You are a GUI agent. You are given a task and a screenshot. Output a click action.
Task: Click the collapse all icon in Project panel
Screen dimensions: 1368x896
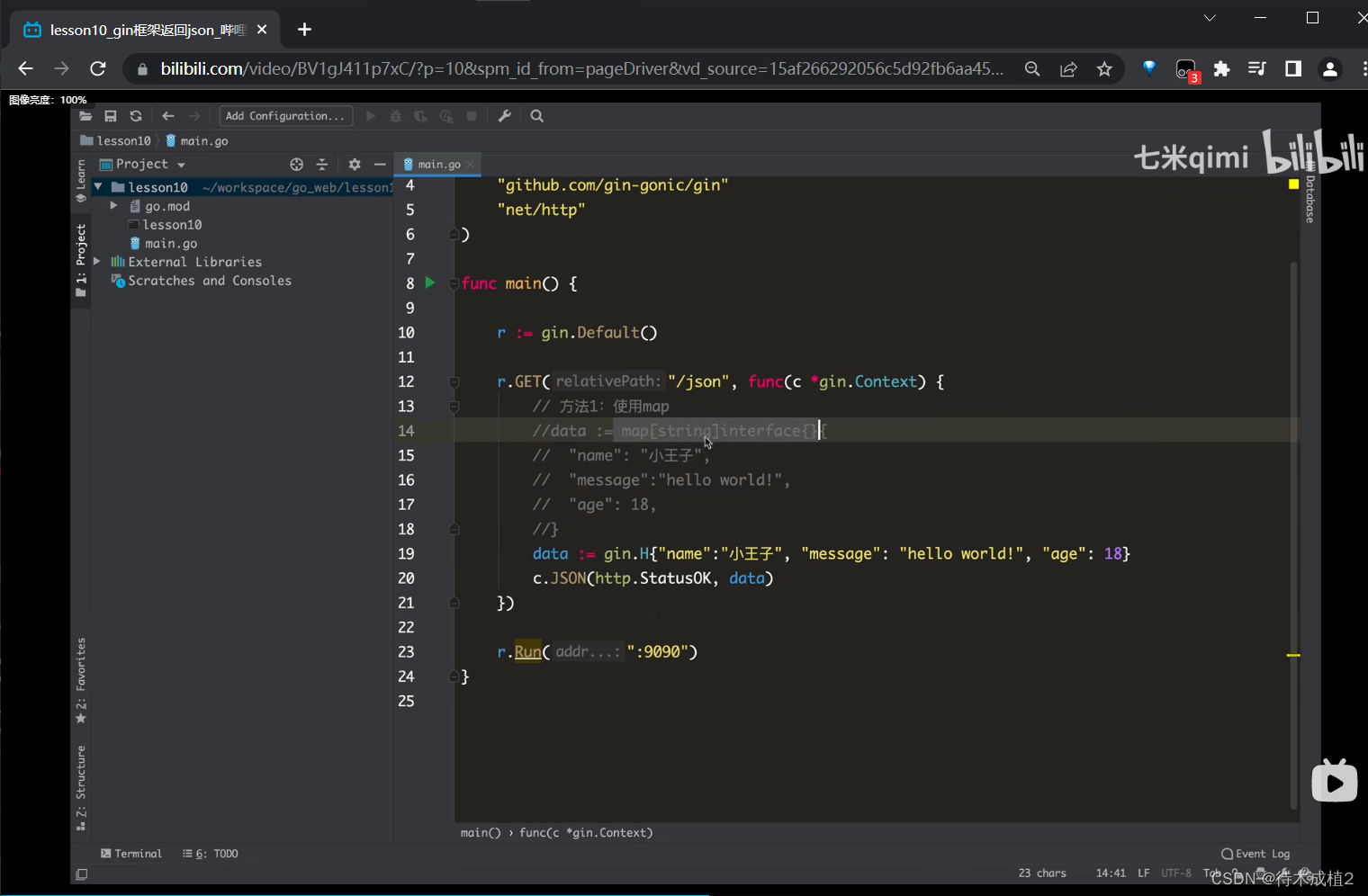[x=322, y=165]
